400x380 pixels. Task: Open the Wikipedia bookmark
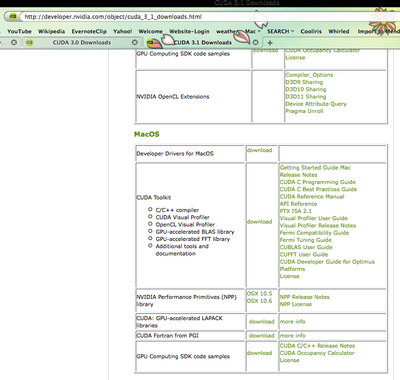(x=51, y=31)
